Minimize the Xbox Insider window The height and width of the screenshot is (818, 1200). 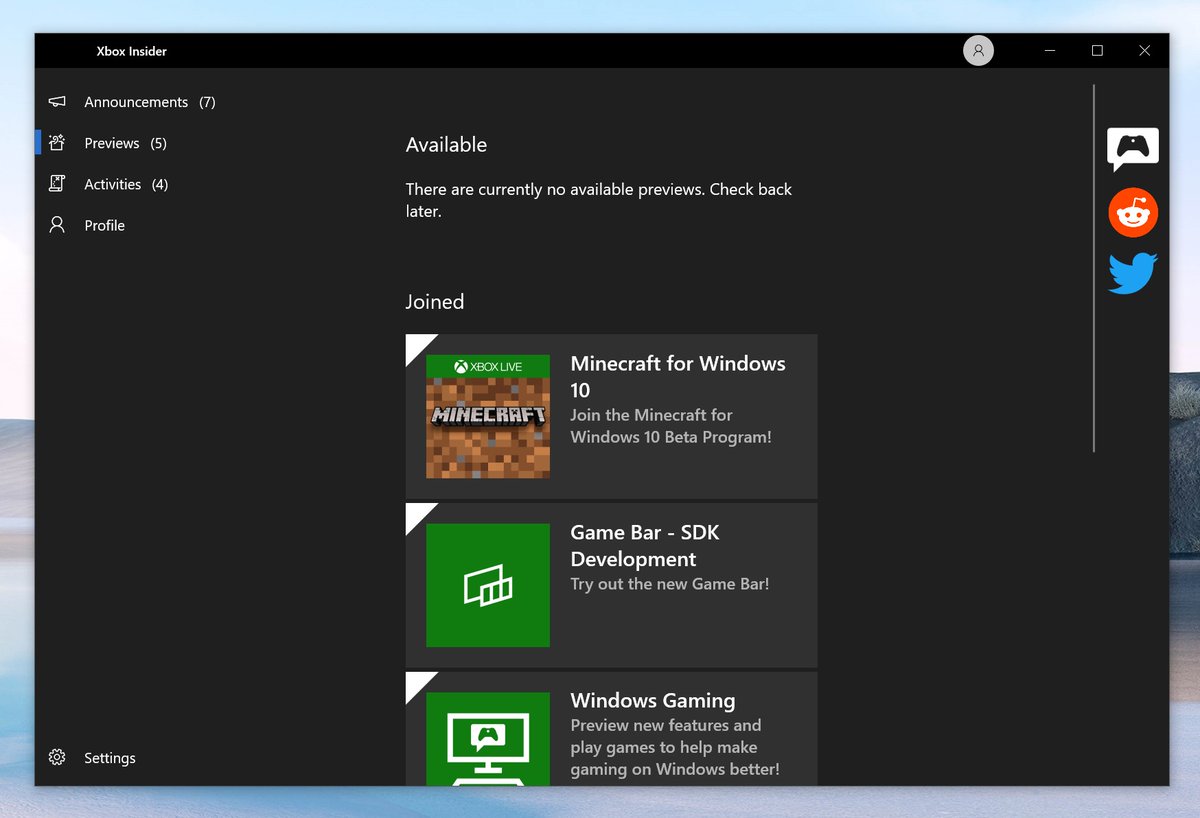tap(1050, 51)
